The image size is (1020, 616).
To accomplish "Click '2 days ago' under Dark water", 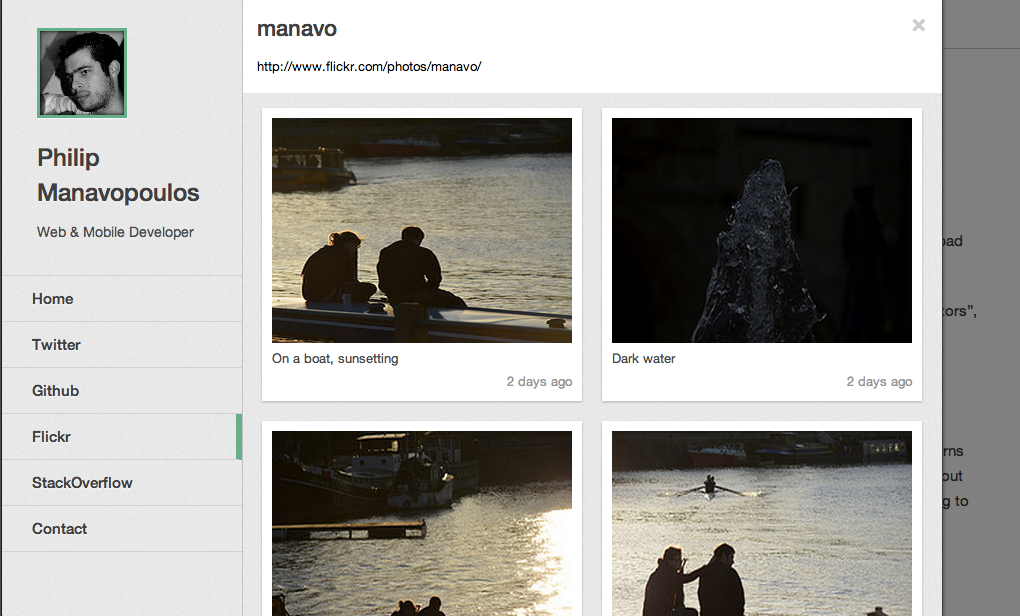I will [879, 382].
